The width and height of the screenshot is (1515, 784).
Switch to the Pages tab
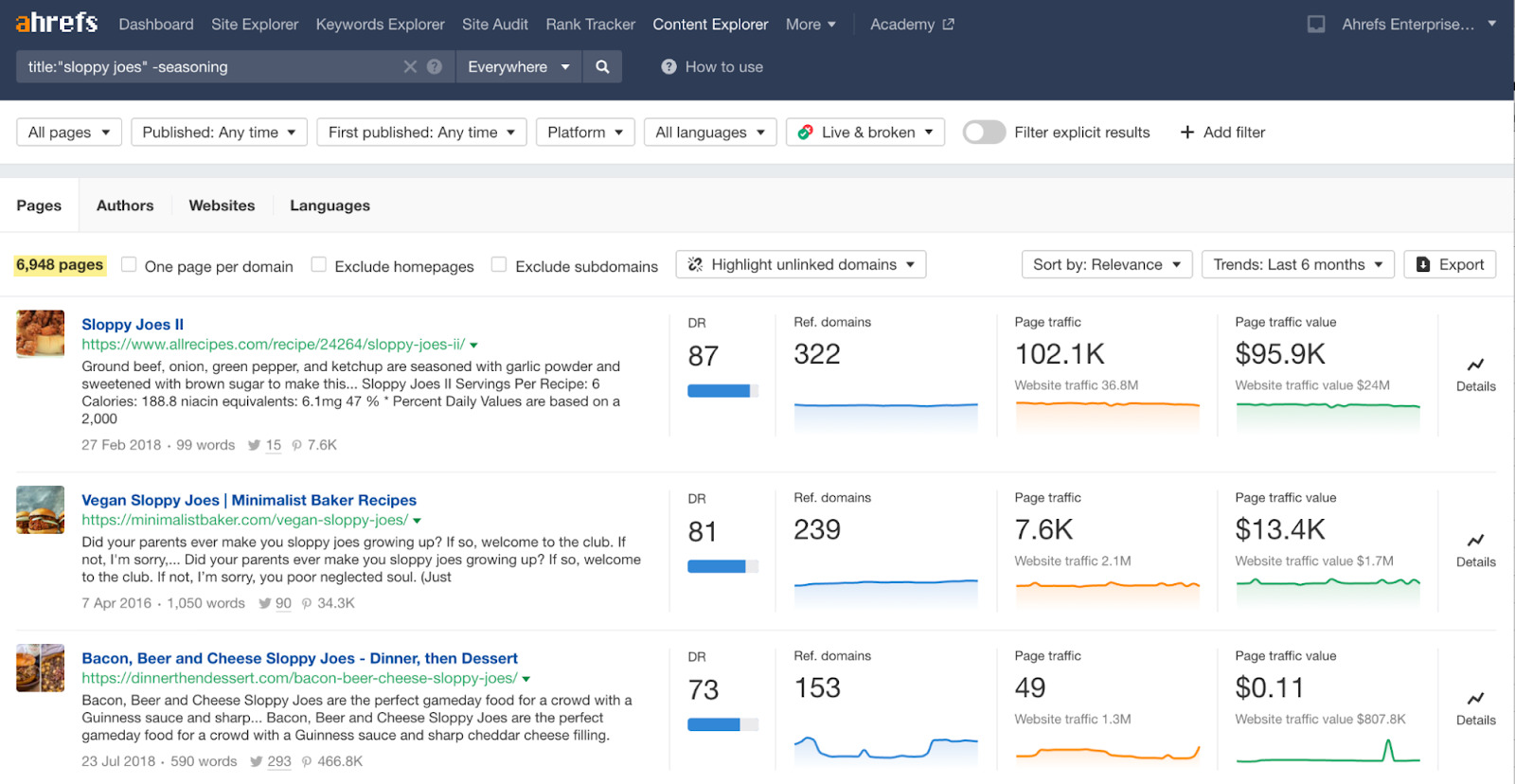tap(39, 205)
